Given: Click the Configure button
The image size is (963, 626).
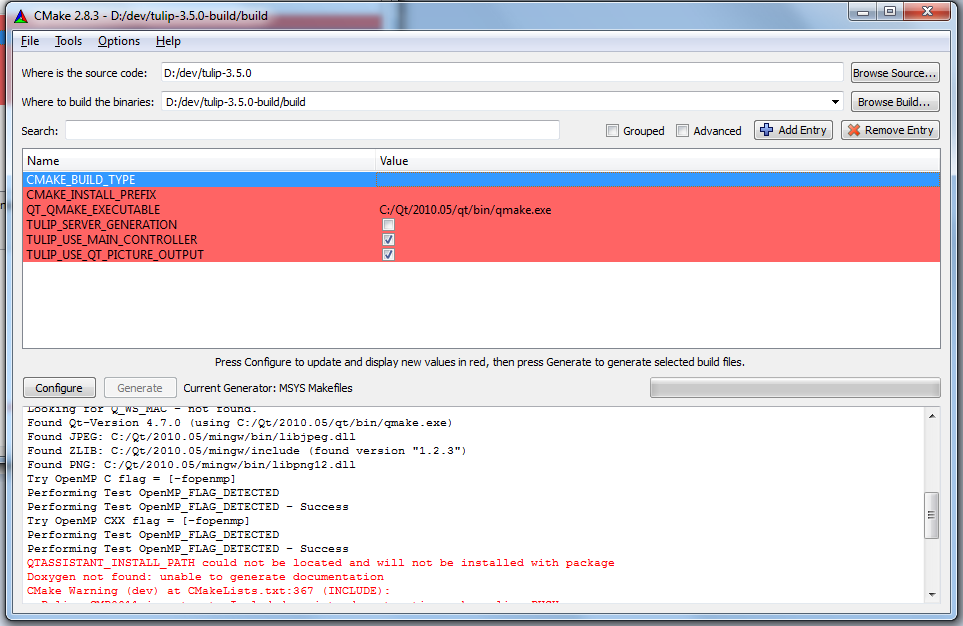Looking at the screenshot, I should coord(59,388).
